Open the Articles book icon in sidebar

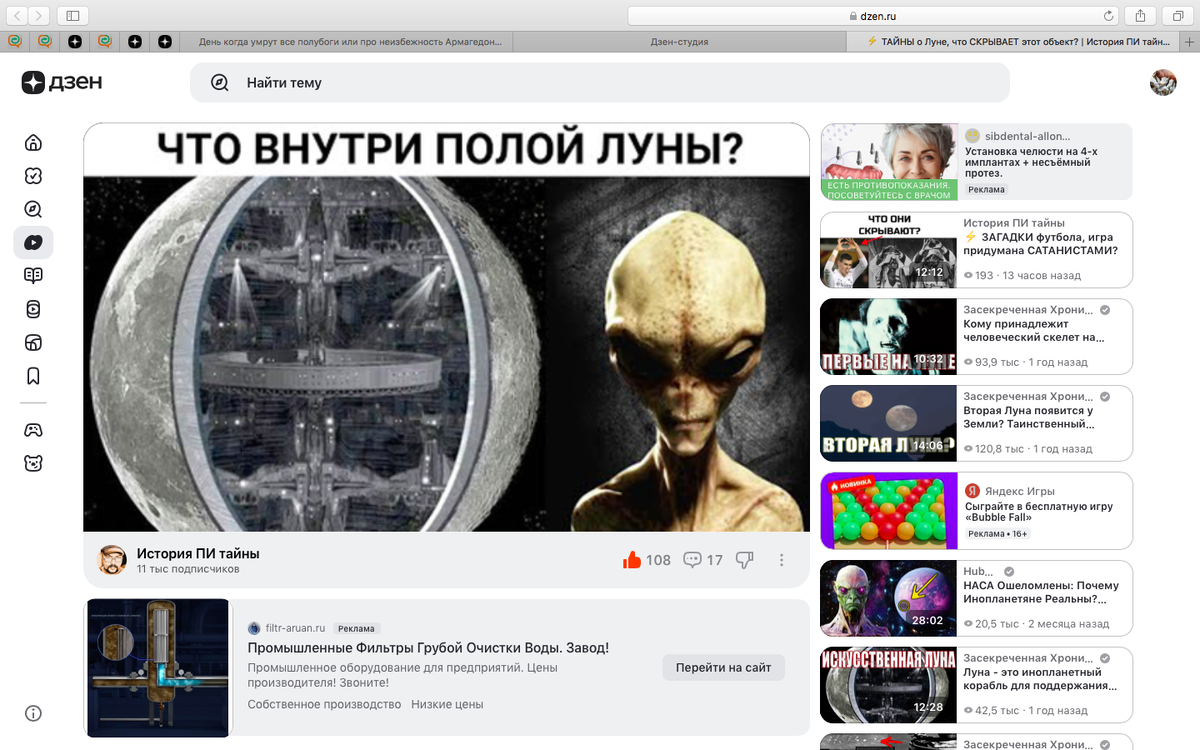(34, 276)
